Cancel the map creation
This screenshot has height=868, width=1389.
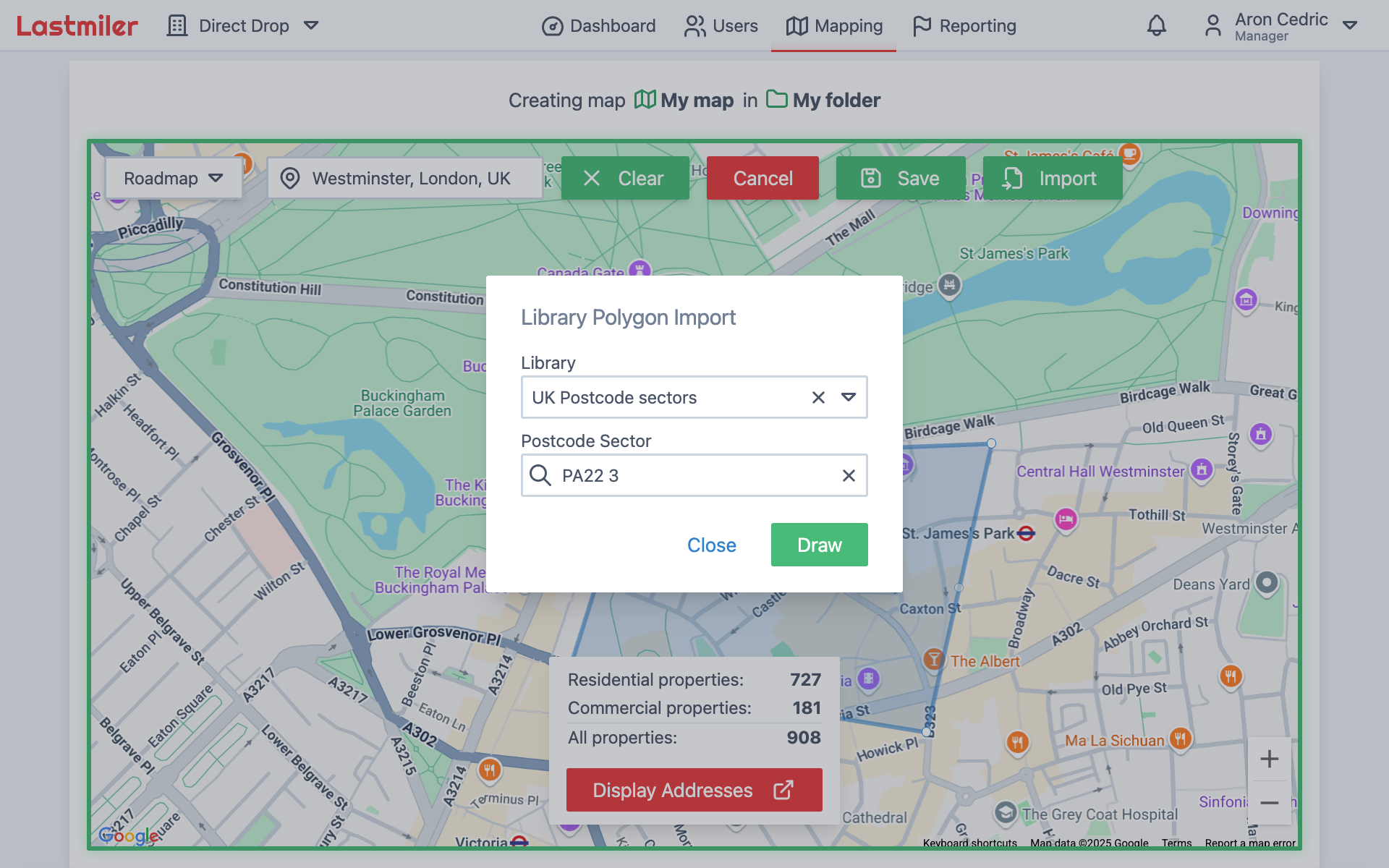pos(763,178)
